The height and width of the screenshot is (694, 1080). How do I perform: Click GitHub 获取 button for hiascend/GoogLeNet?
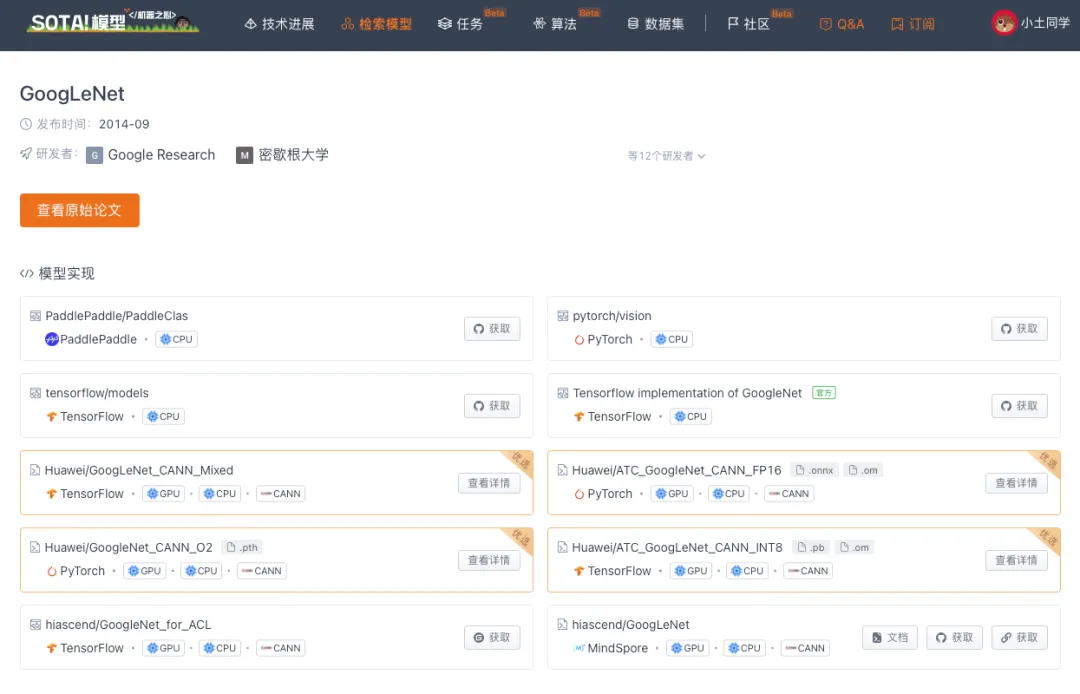(x=954, y=637)
